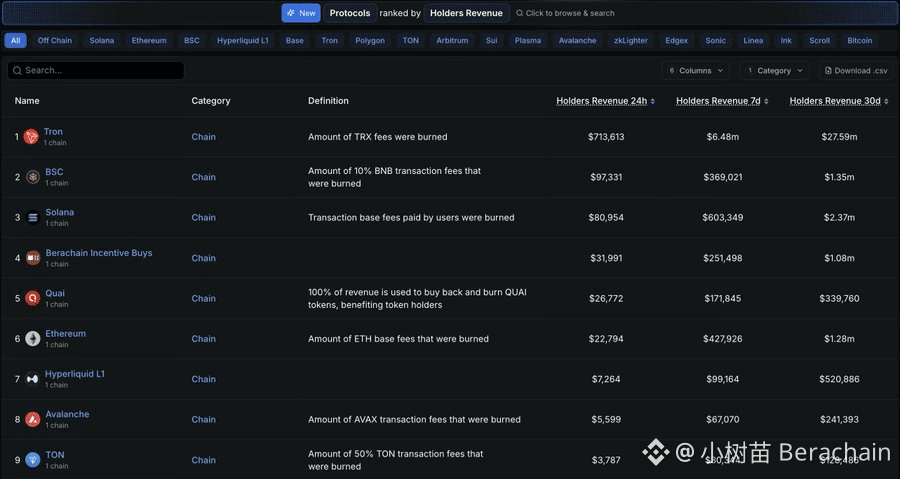Click the New button
Image resolution: width=900 pixels, height=479 pixels.
[x=301, y=13]
